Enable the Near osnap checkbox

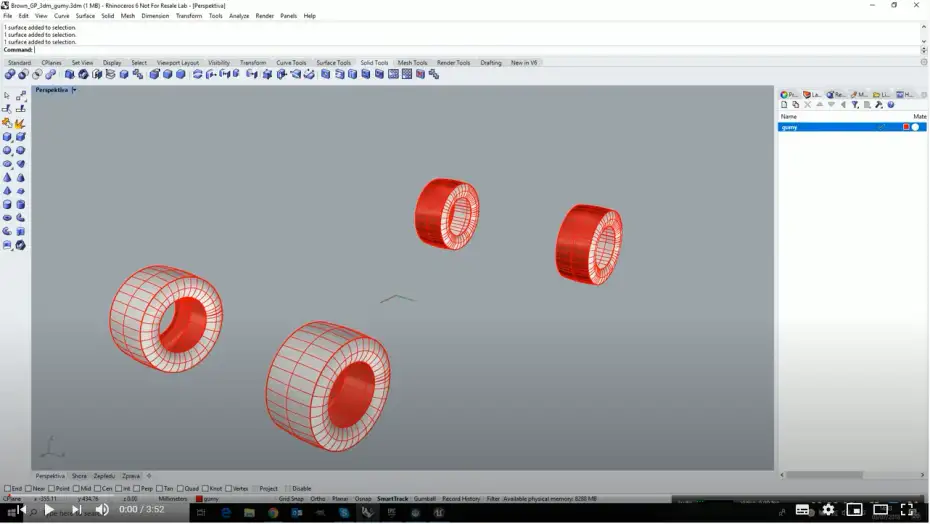click(28, 489)
